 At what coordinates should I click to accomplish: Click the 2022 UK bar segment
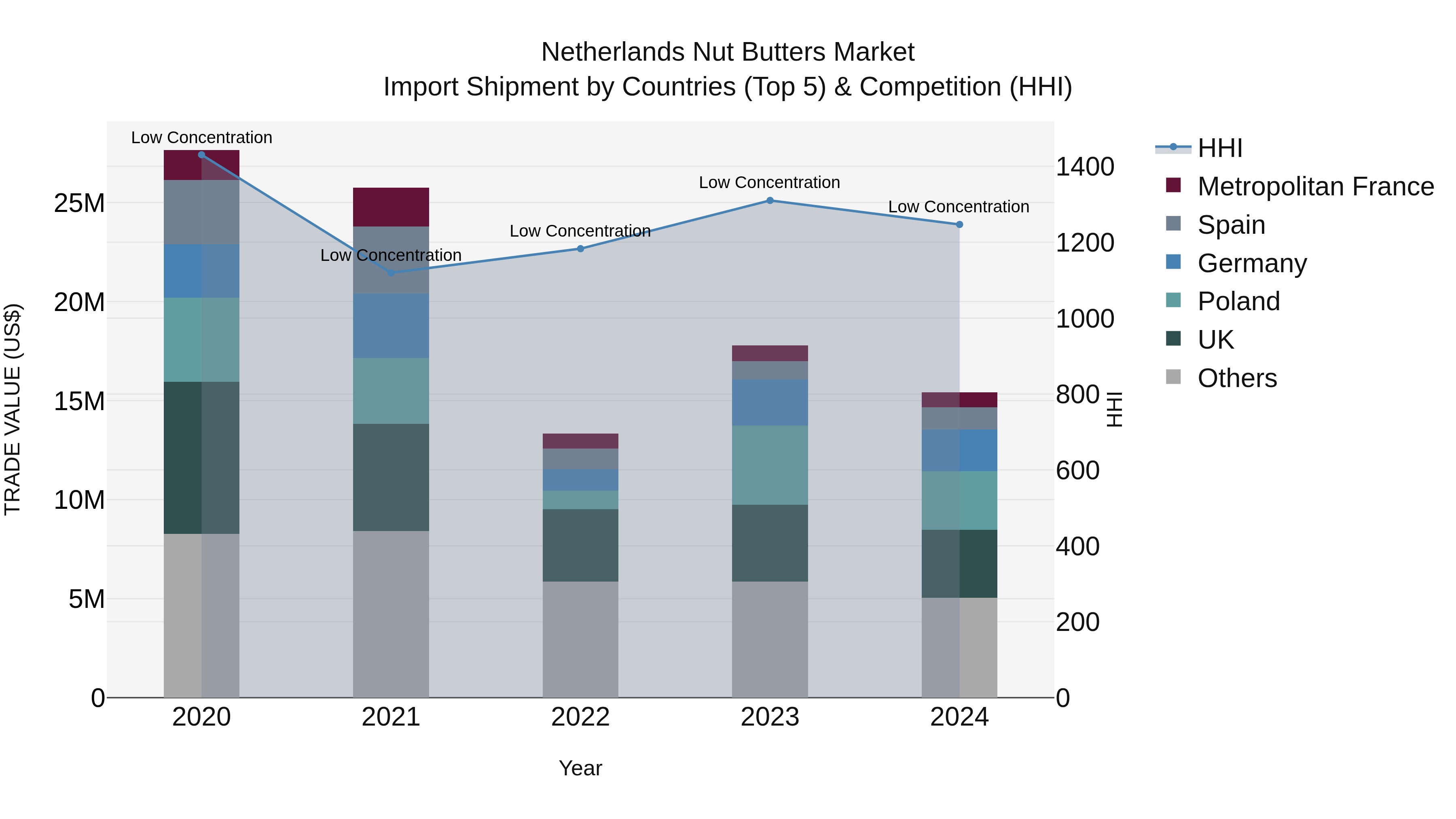pos(580,546)
